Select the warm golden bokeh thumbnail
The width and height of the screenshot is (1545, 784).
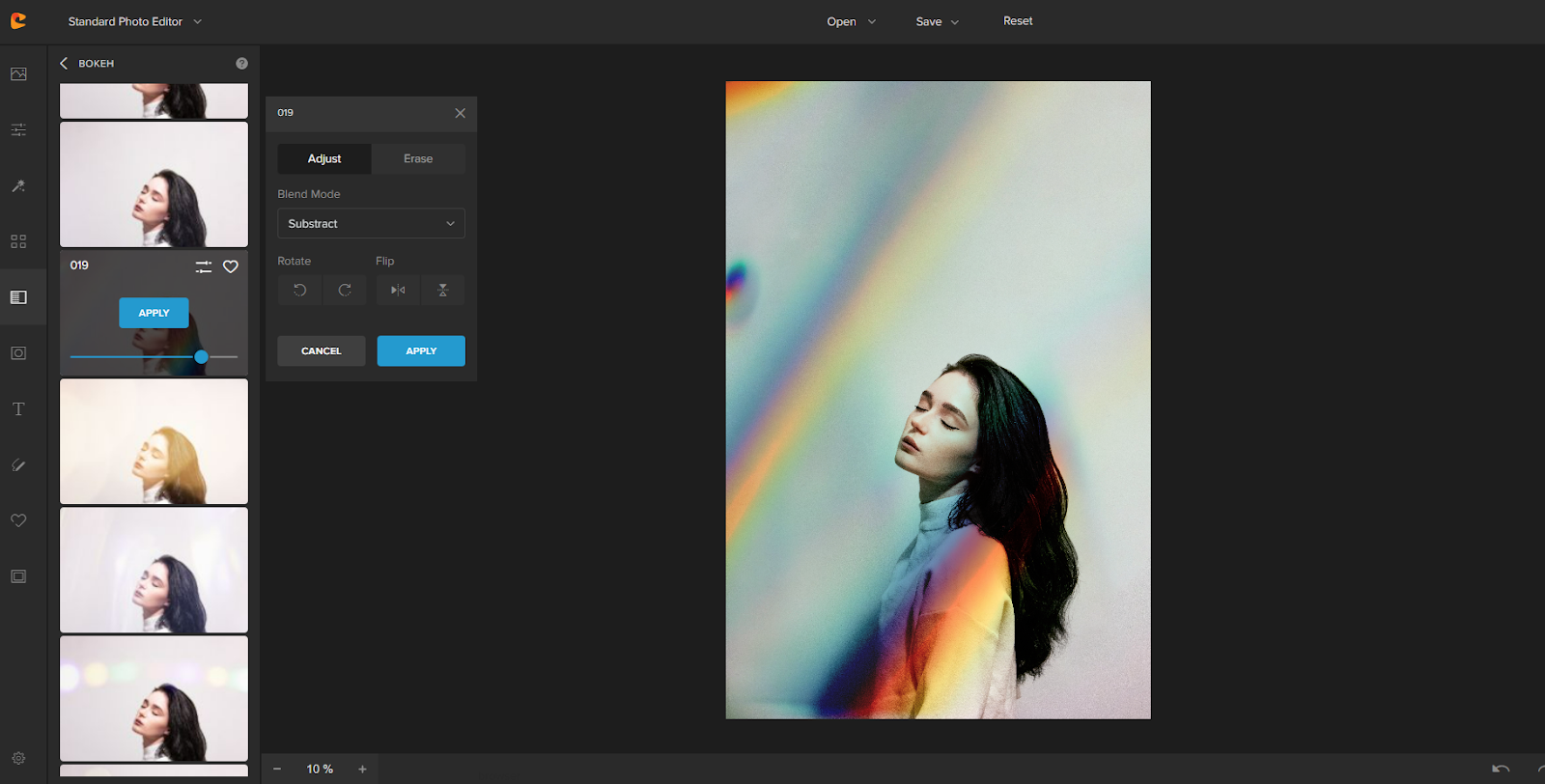(x=154, y=441)
